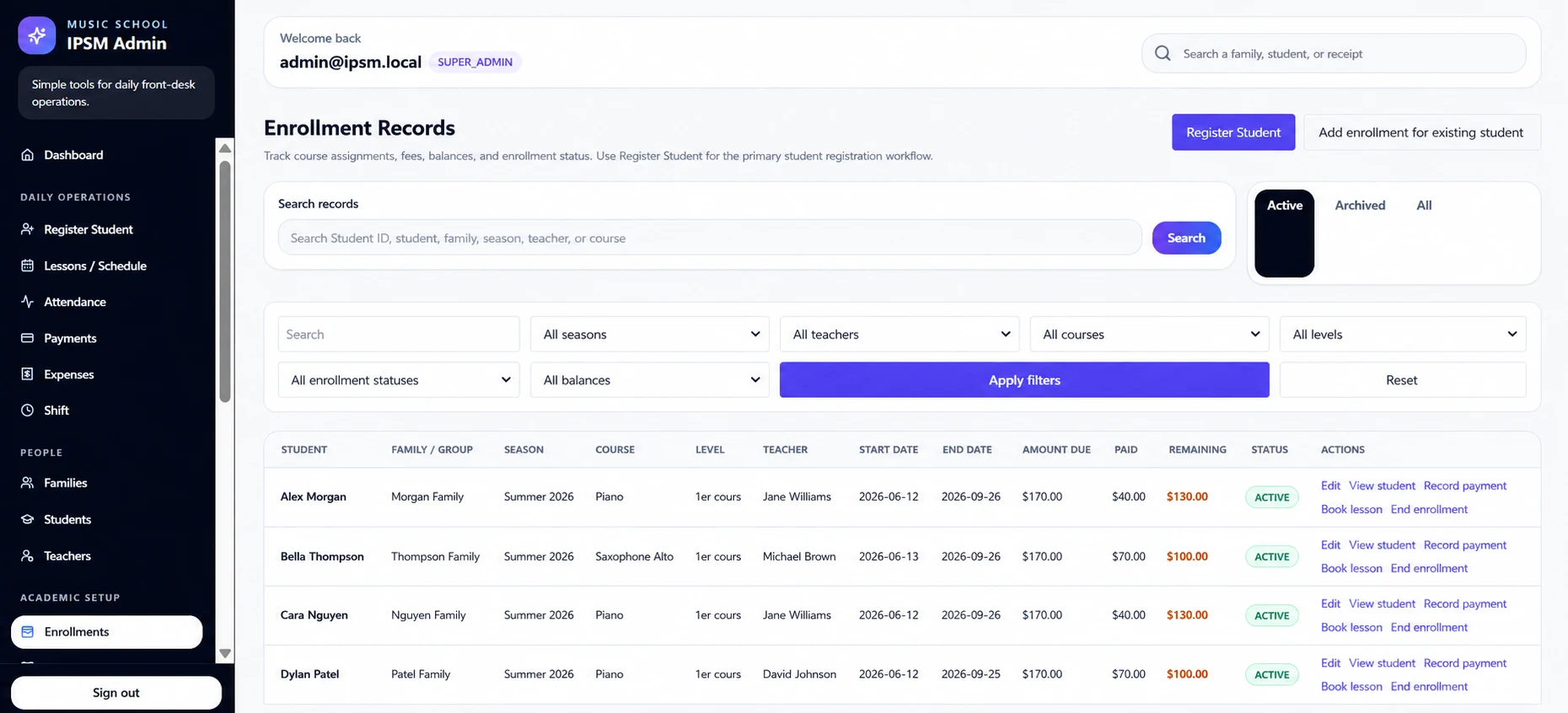
Task: Click the Register Student blue button
Action: 1233,132
